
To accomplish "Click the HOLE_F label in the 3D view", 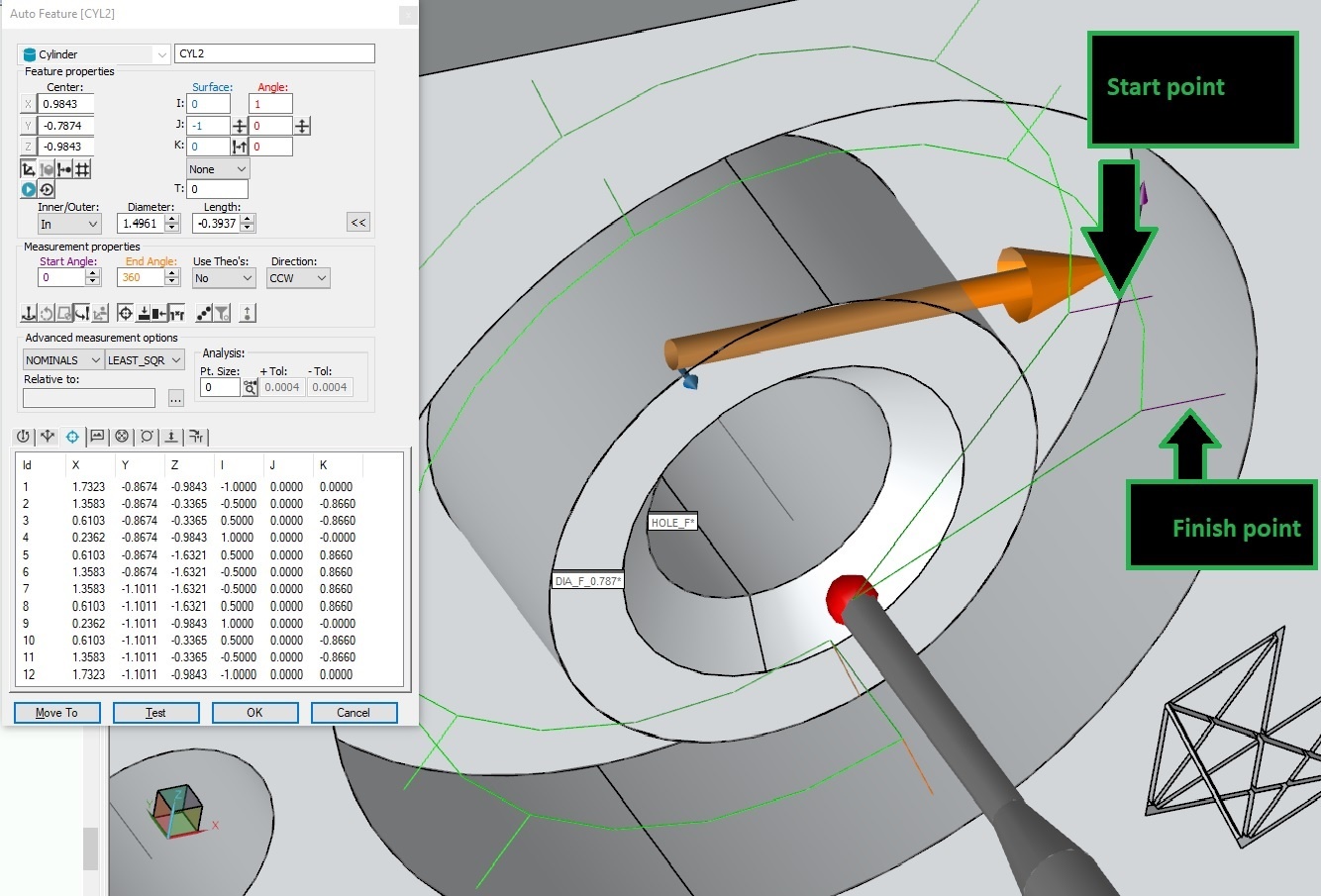I will [x=673, y=523].
